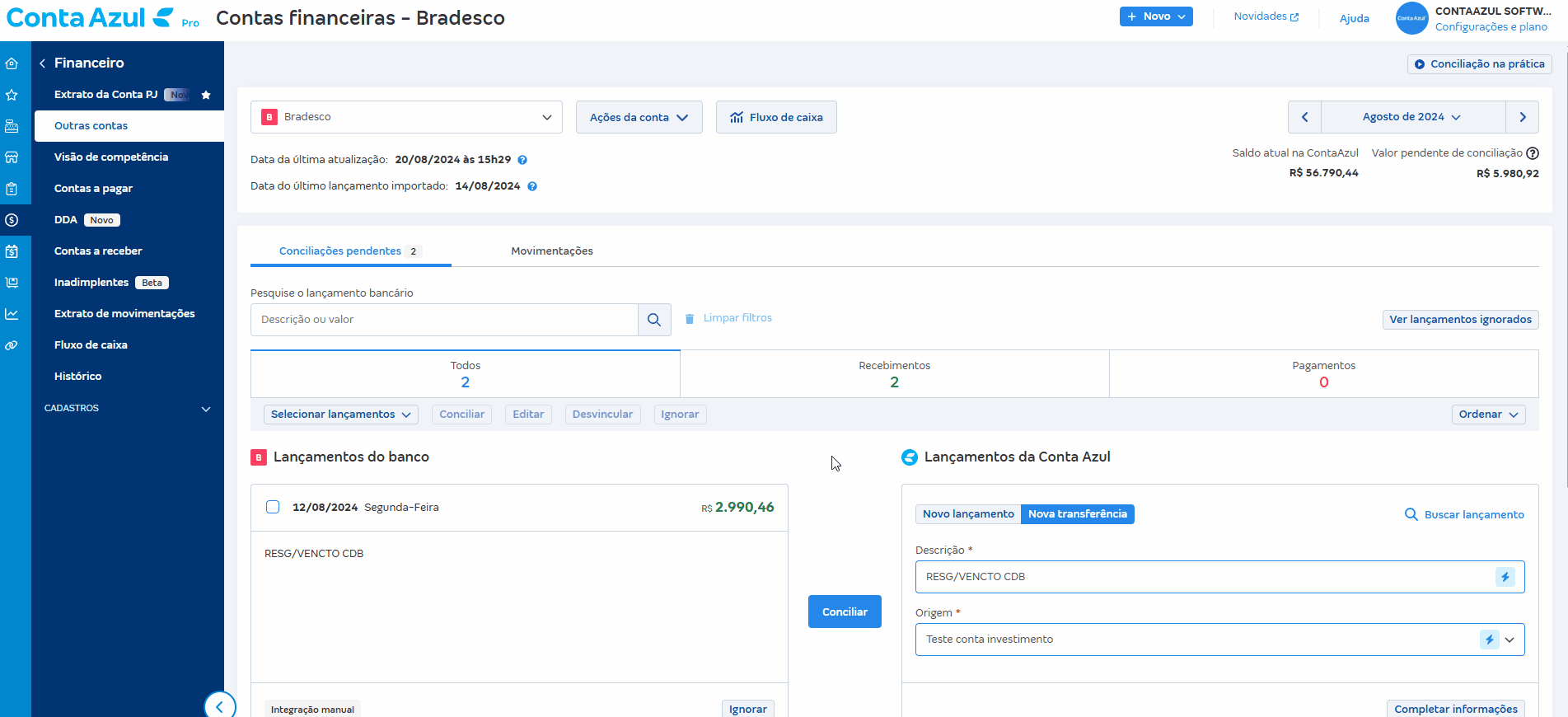
Task: Click Conciliação na prática button
Action: [1479, 64]
